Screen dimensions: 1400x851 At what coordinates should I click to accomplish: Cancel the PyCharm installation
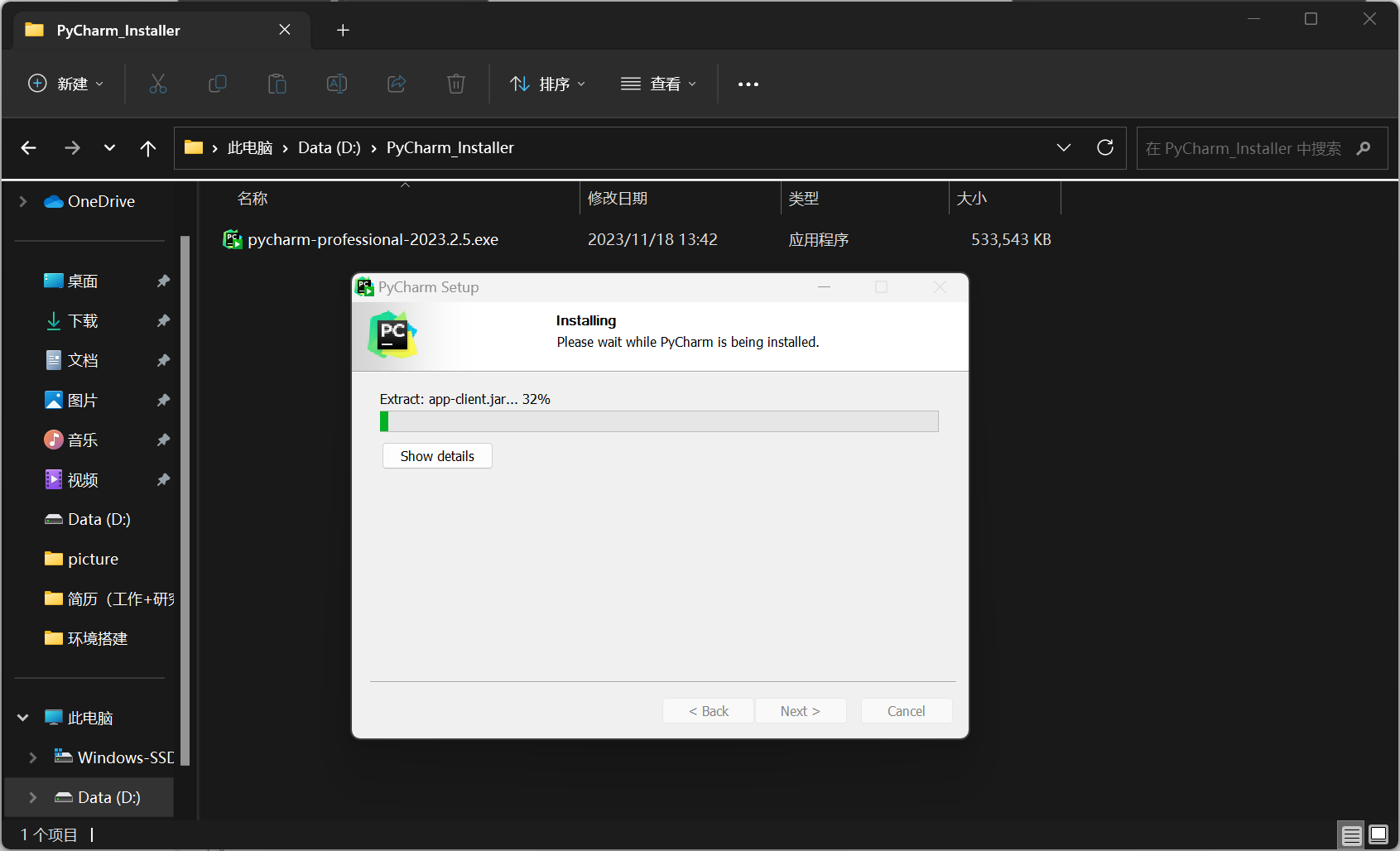[906, 710]
